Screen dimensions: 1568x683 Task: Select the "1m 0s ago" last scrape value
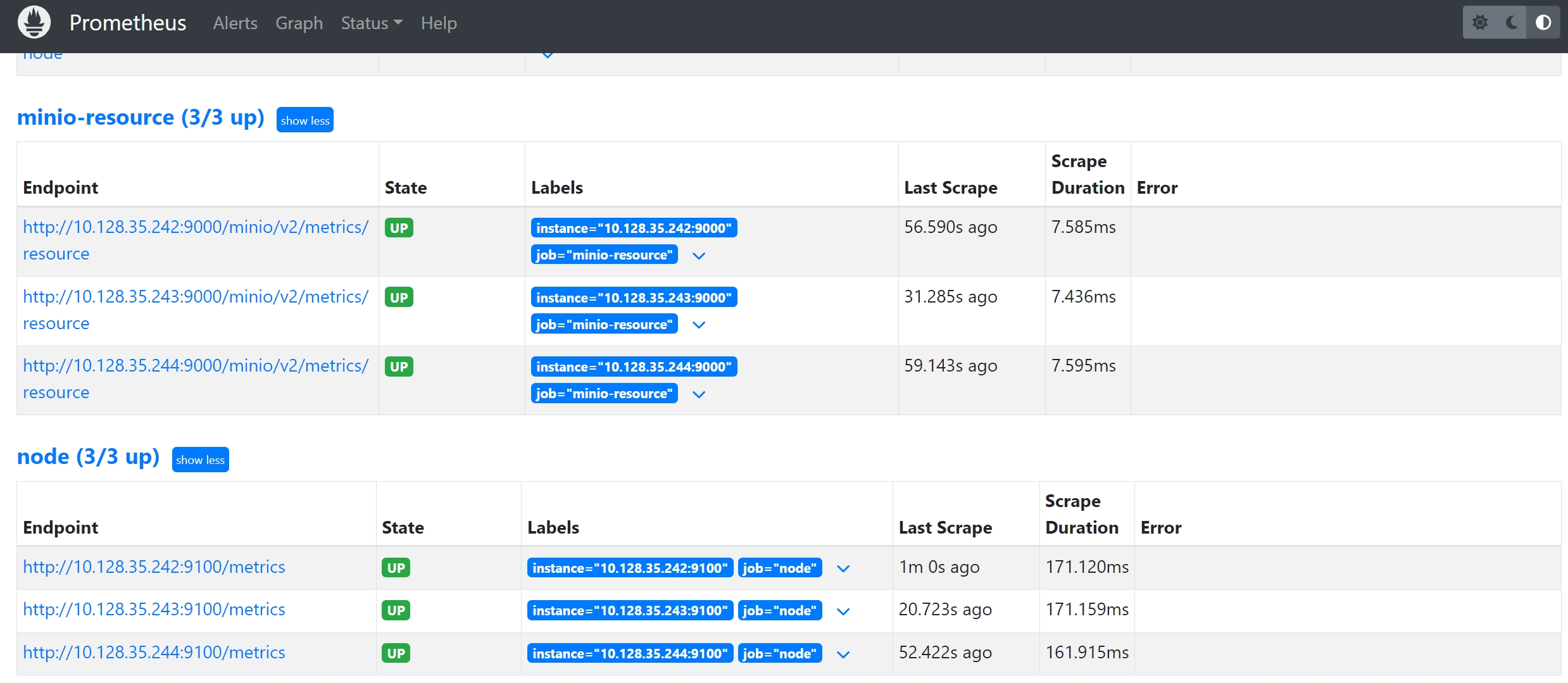tap(939, 567)
